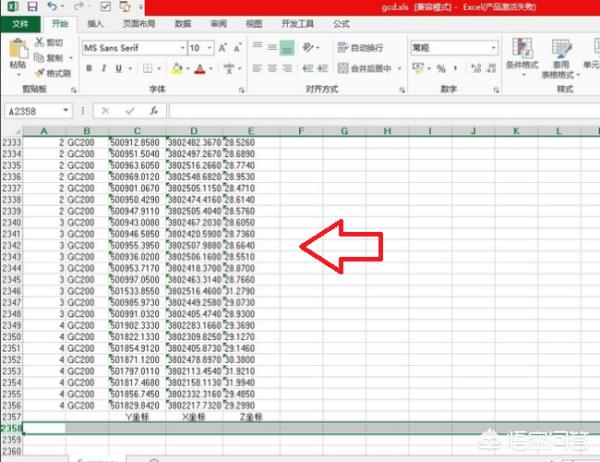Image resolution: width=600 pixels, height=462 pixels.
Task: Select the Format Painter brush
Action: tap(39, 73)
